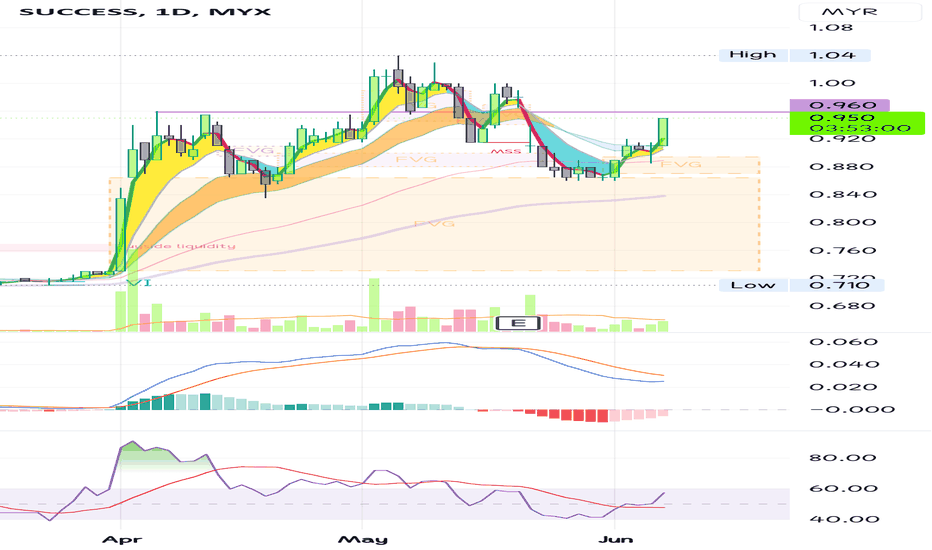Click the 0.800 price axis value
This screenshot has height=550, width=932.
point(843,222)
